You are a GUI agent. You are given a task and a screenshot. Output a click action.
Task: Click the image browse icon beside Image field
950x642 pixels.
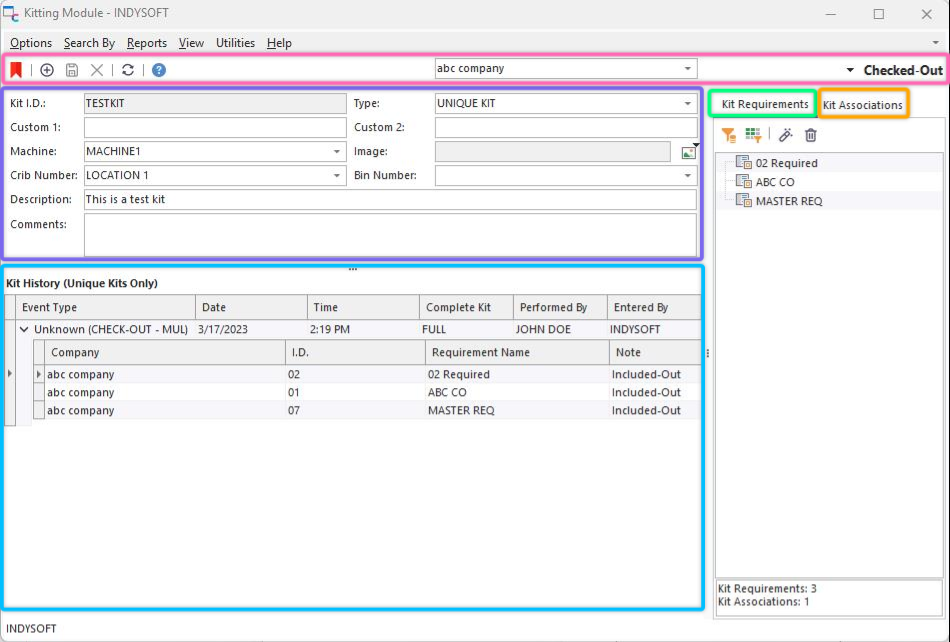coord(688,152)
